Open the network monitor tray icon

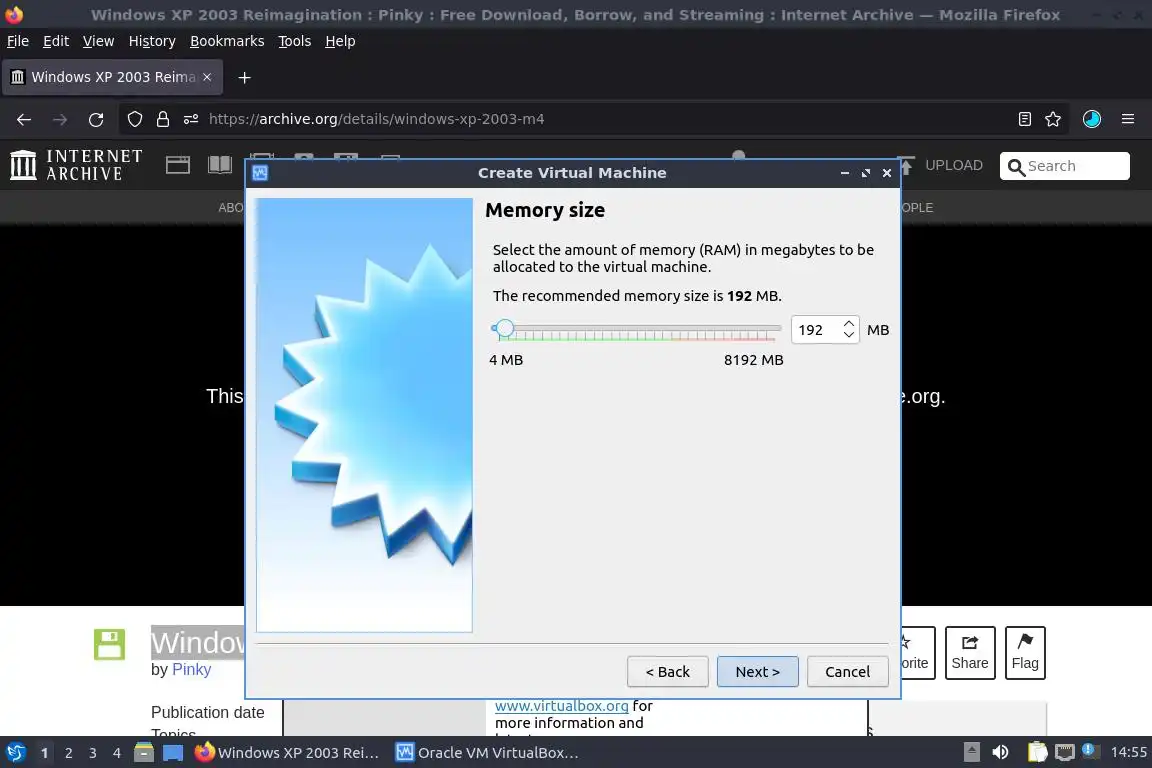pos(1065,753)
